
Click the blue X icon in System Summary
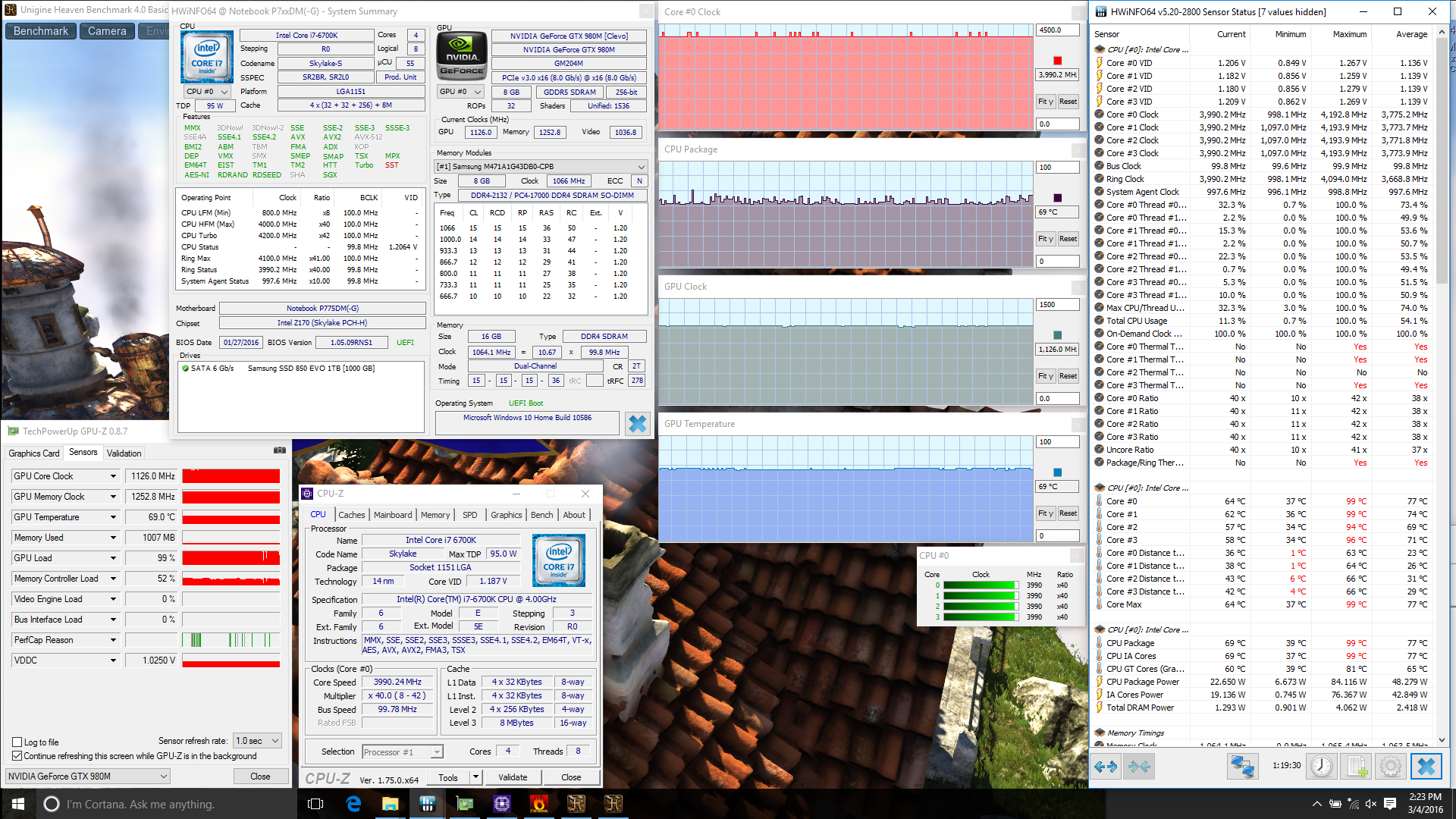(x=638, y=424)
